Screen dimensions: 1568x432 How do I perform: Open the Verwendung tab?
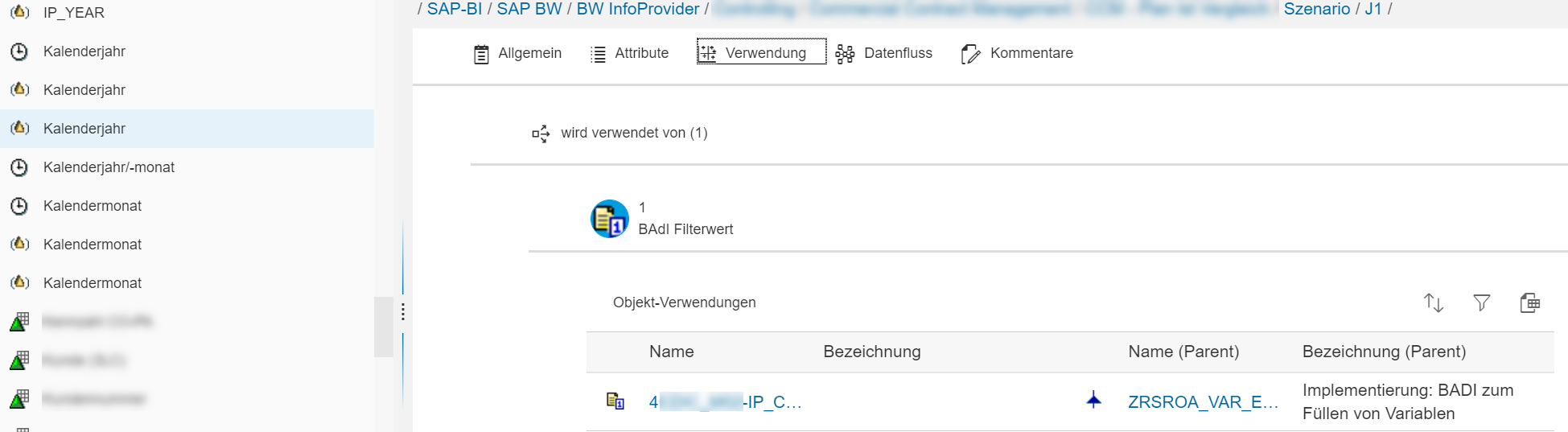point(761,53)
